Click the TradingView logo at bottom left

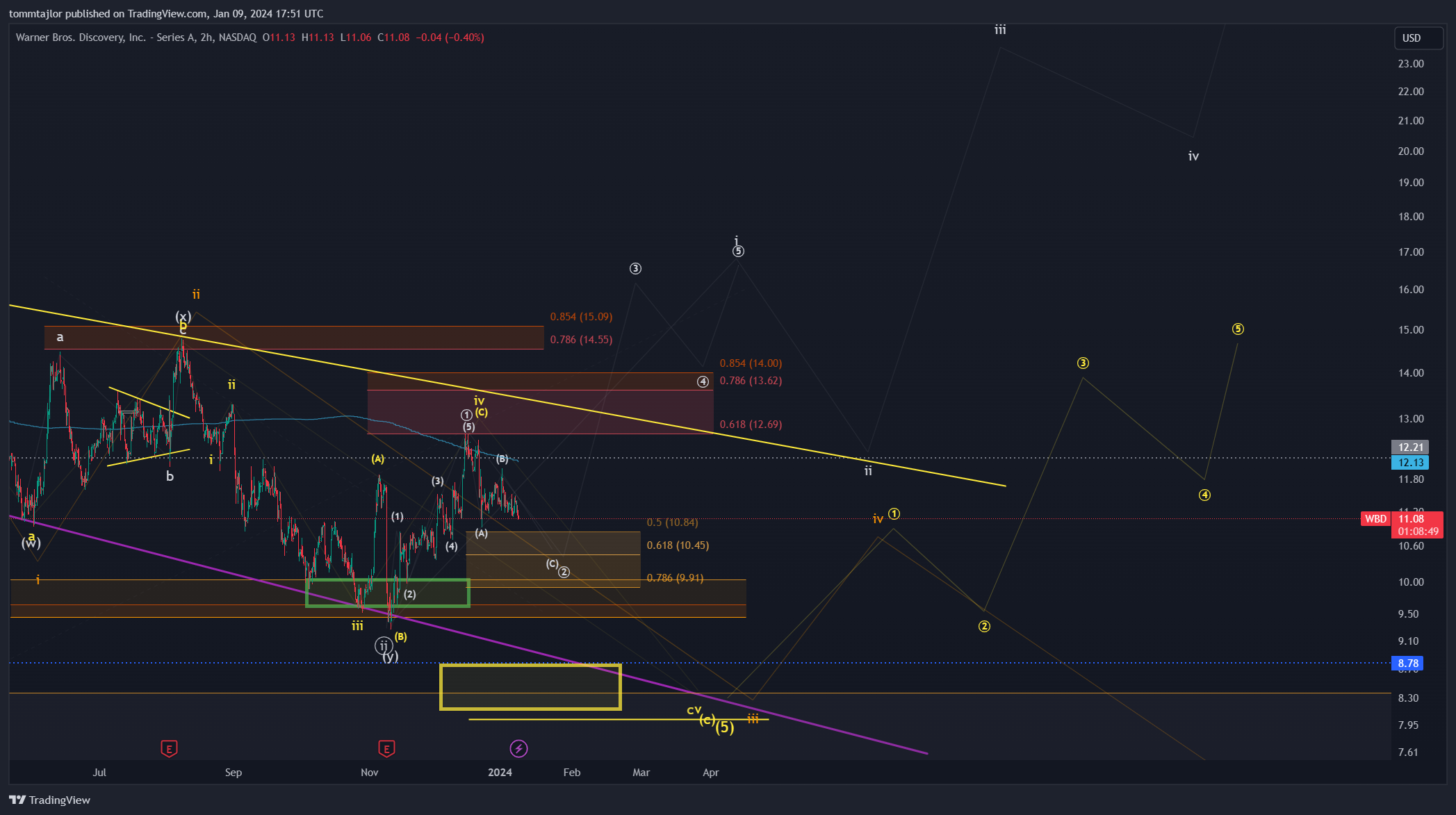[x=50, y=800]
